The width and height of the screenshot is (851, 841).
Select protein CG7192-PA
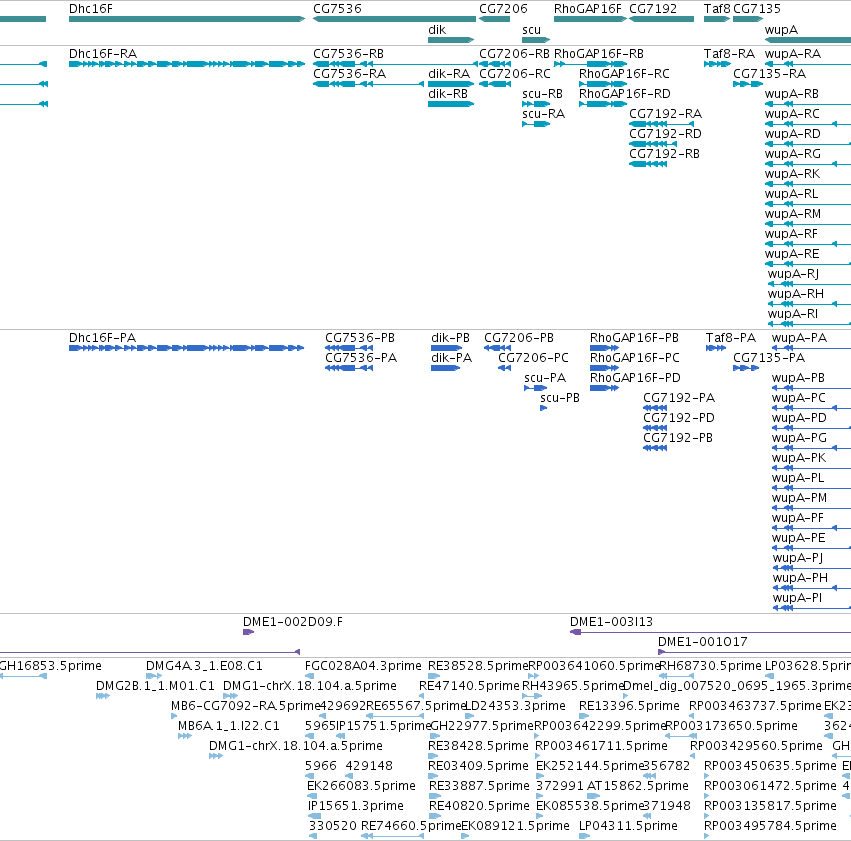pyautogui.click(x=679, y=398)
